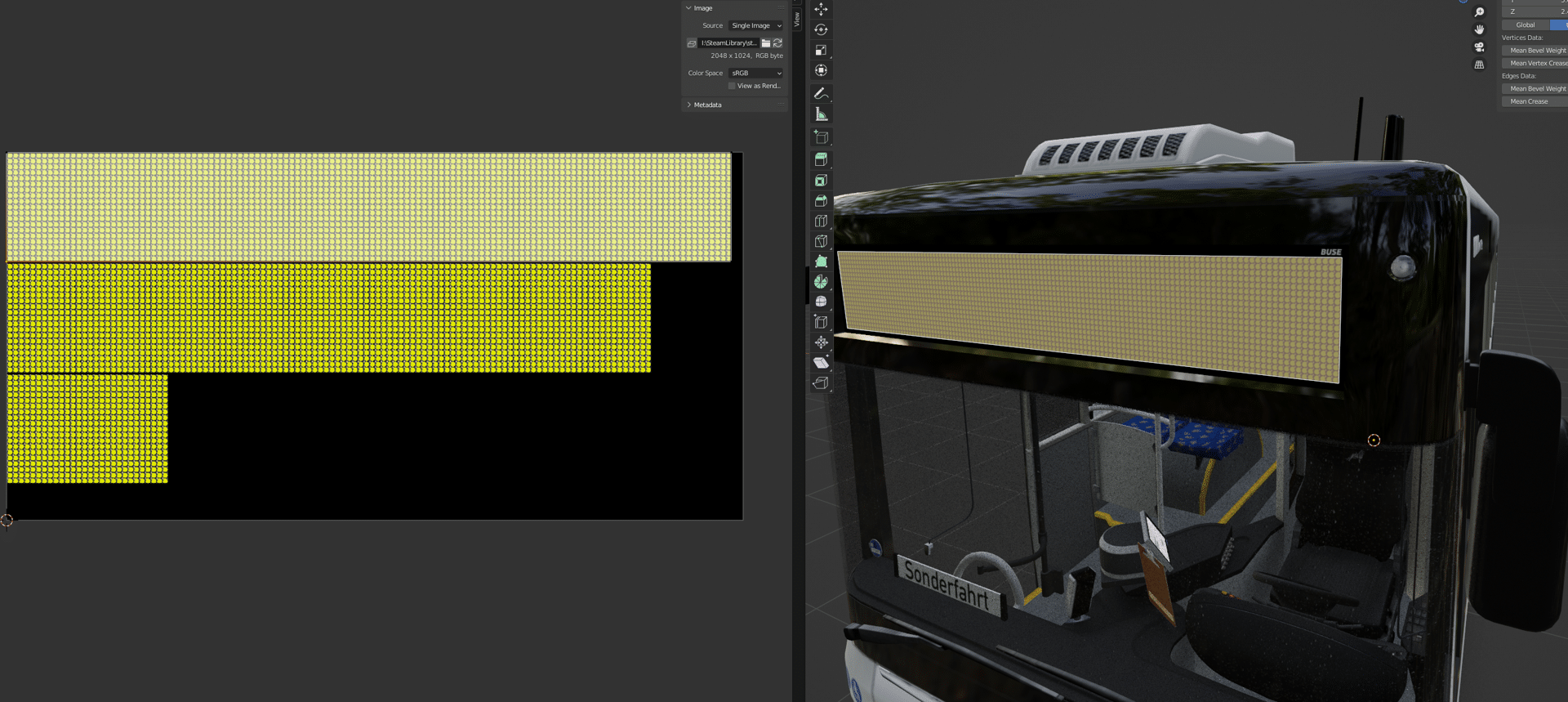
Task: Switch to the View sidebar tab
Action: tap(797, 18)
